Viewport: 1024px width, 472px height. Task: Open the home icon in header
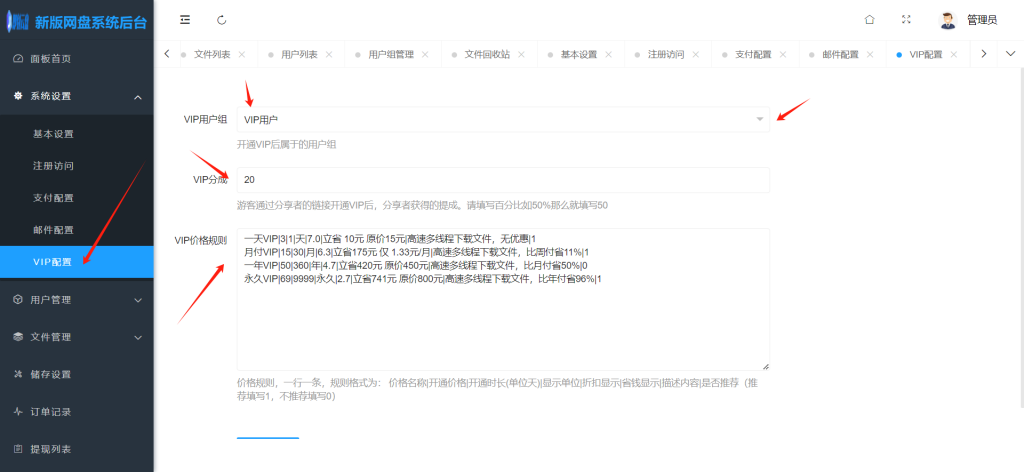click(869, 20)
